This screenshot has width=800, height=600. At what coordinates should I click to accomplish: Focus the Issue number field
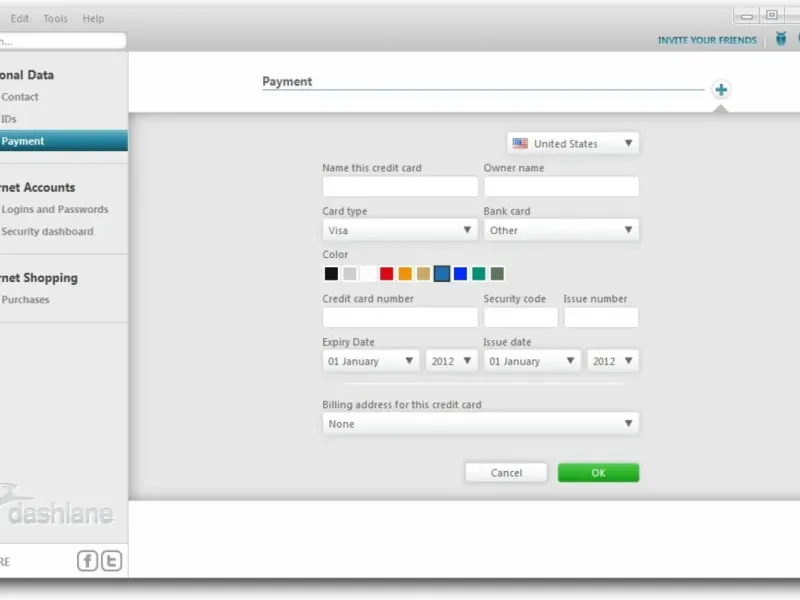pos(601,317)
